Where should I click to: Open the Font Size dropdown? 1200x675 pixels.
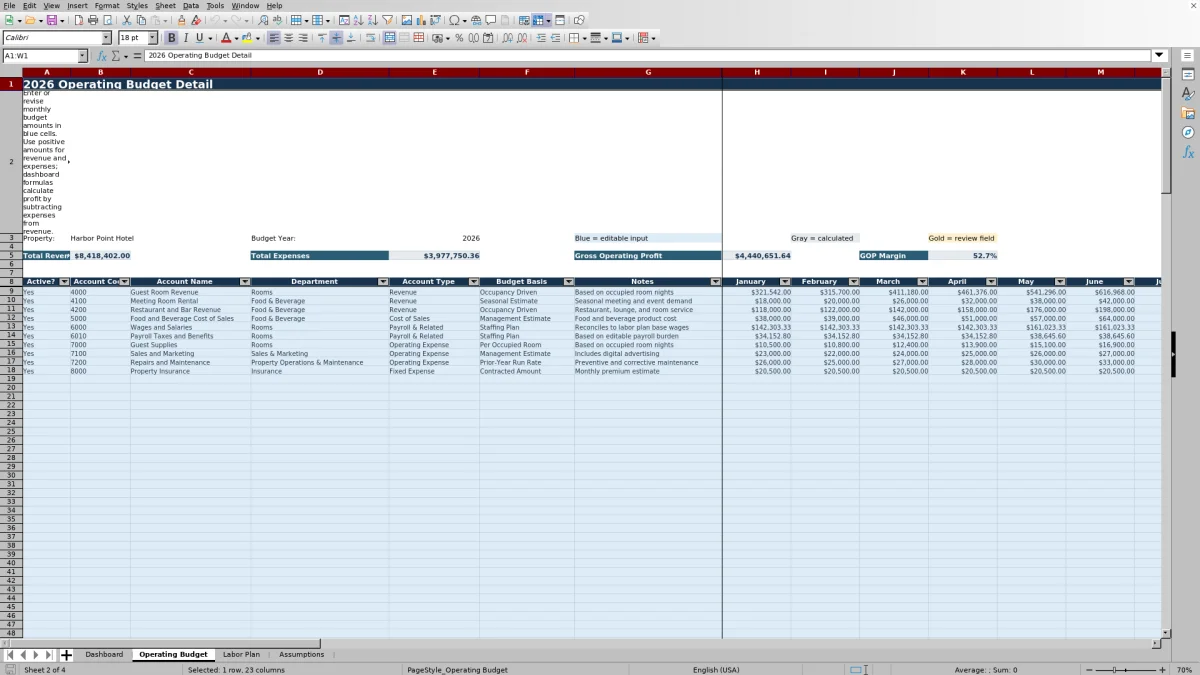153,38
